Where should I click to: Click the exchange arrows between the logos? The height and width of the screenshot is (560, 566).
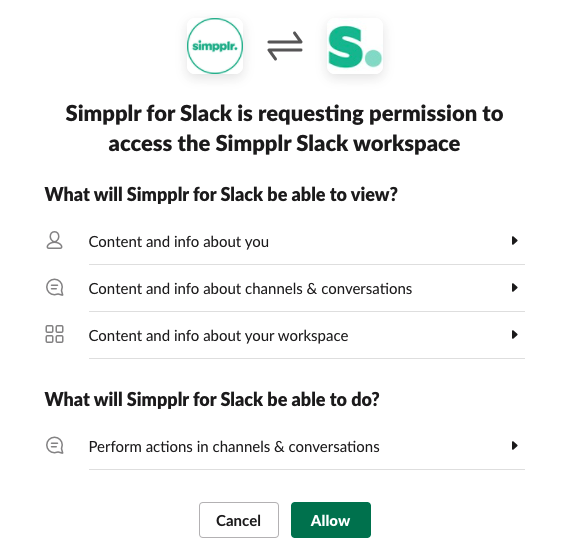(285, 46)
